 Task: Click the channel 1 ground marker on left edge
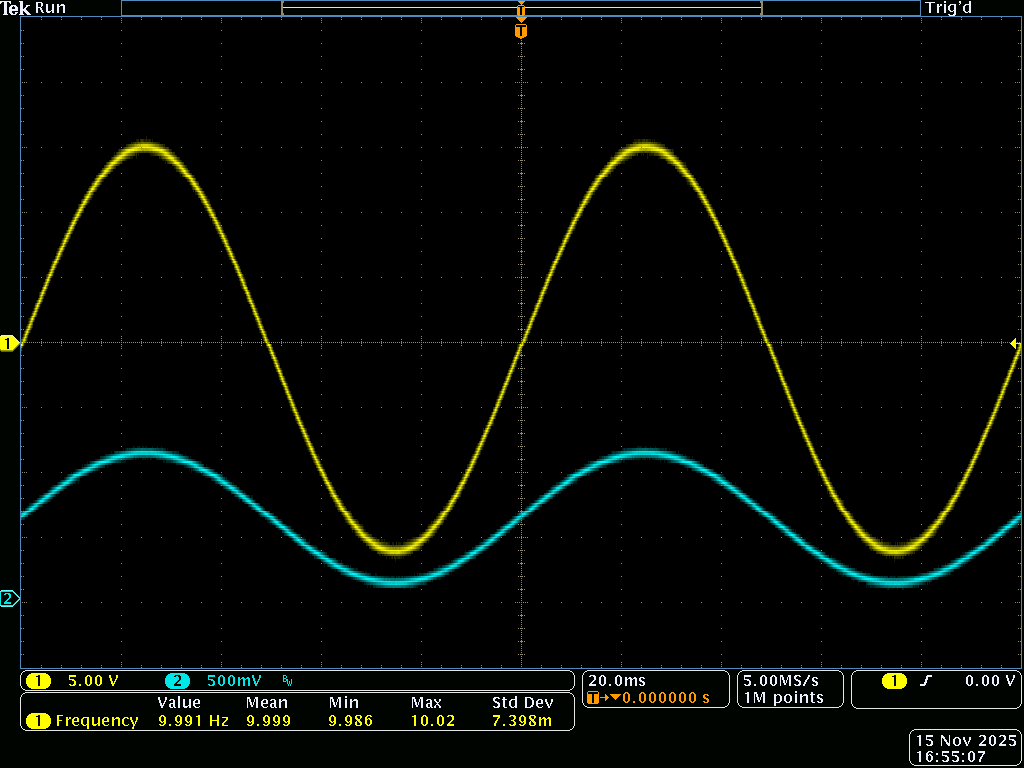click(9, 344)
